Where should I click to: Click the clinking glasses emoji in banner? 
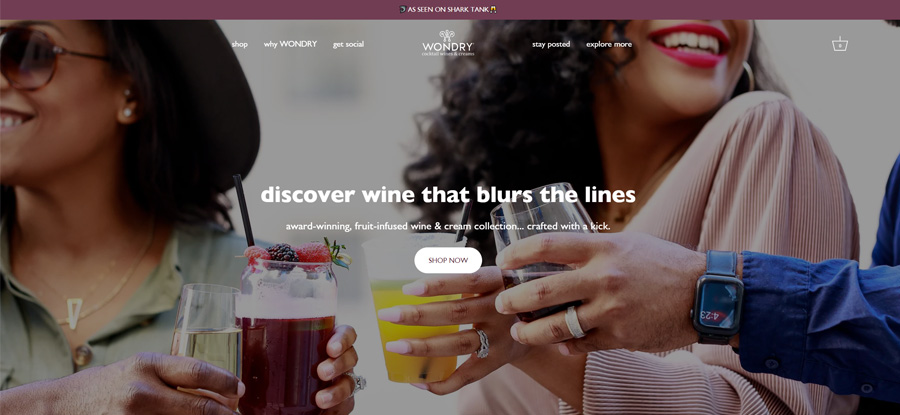tap(493, 10)
